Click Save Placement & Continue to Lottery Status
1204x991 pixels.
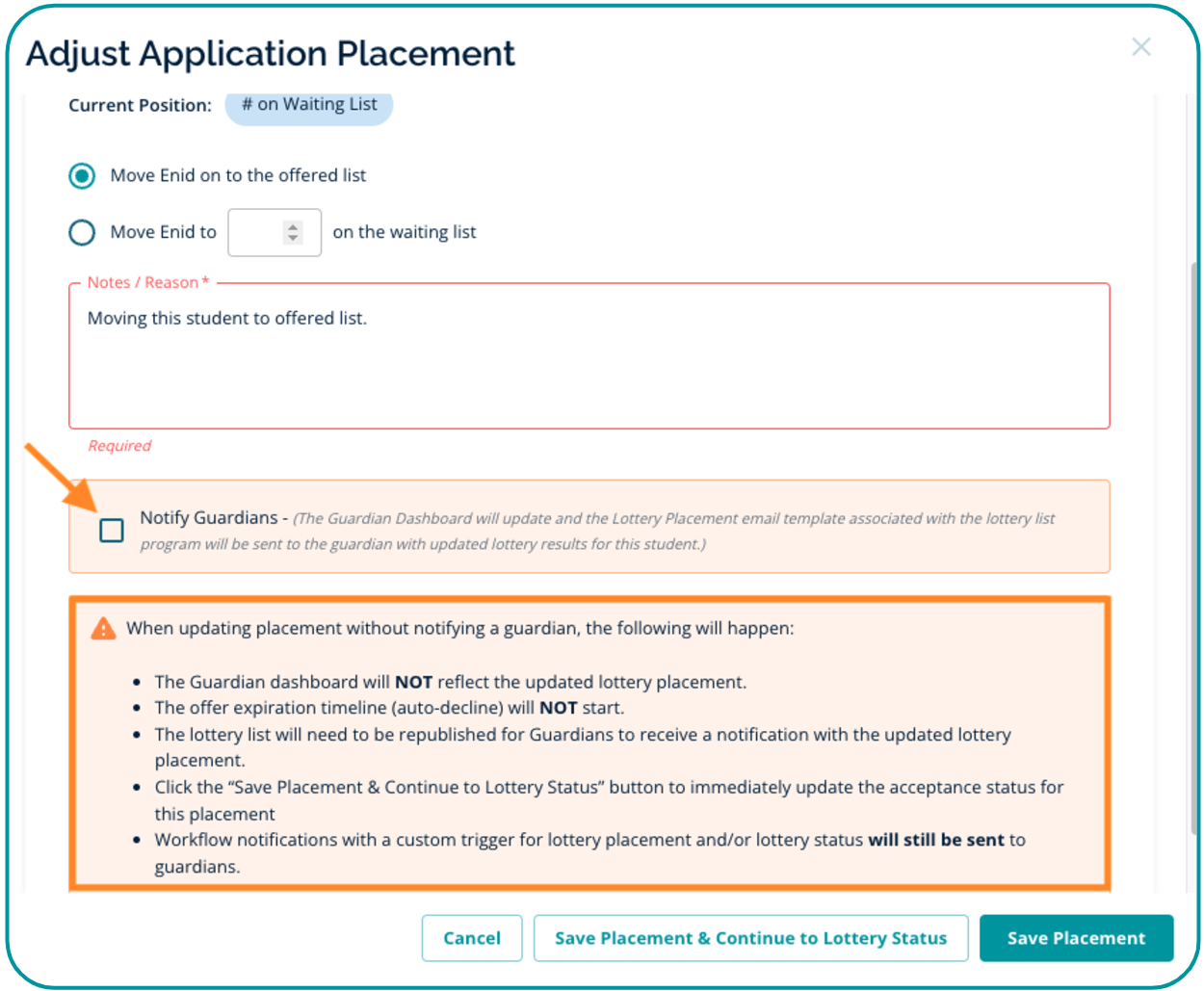(x=750, y=938)
